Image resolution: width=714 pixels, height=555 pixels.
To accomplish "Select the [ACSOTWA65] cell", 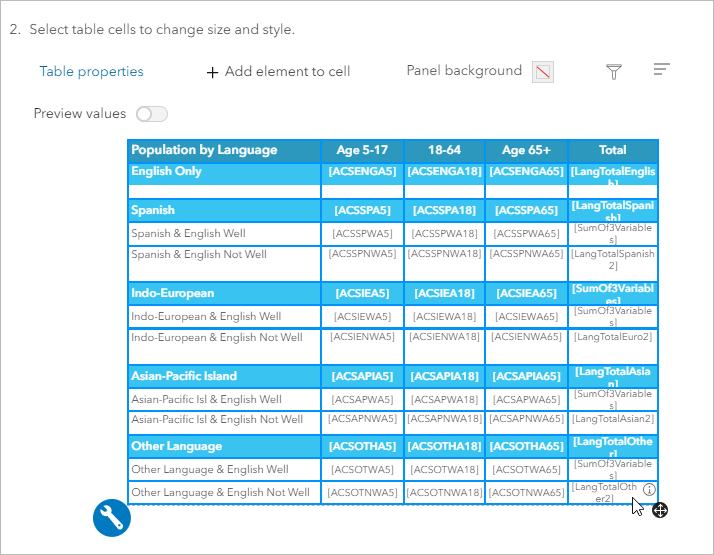I will pyautogui.click(x=526, y=469).
